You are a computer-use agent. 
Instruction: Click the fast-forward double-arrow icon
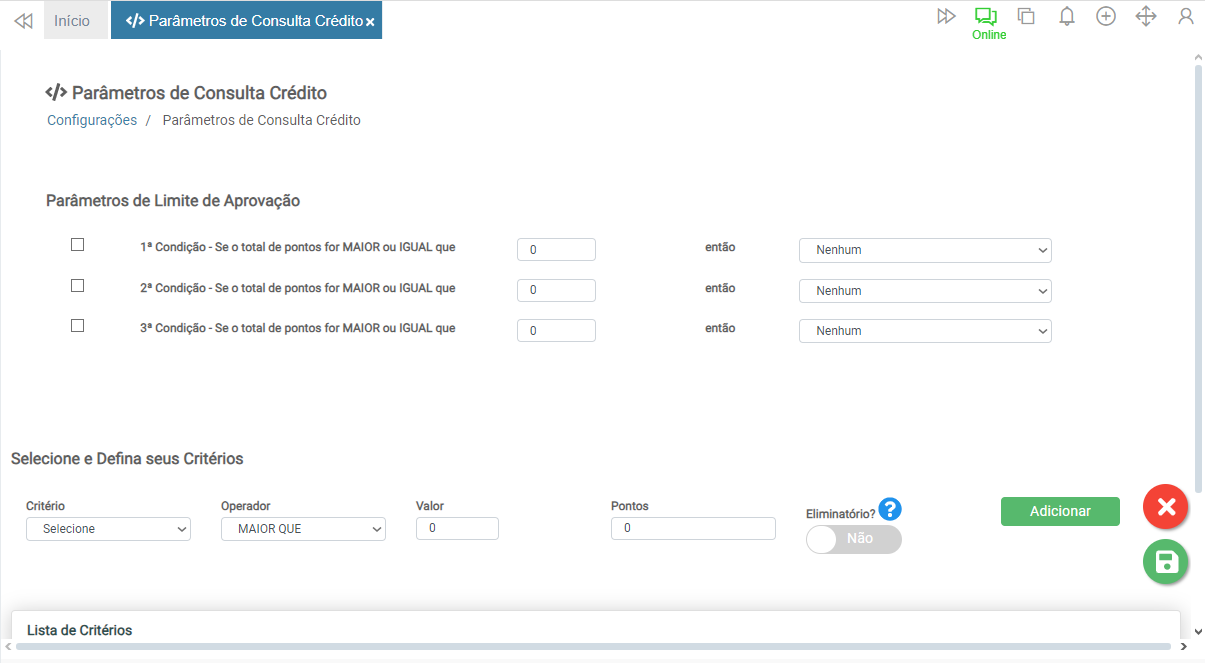pyautogui.click(x=946, y=16)
